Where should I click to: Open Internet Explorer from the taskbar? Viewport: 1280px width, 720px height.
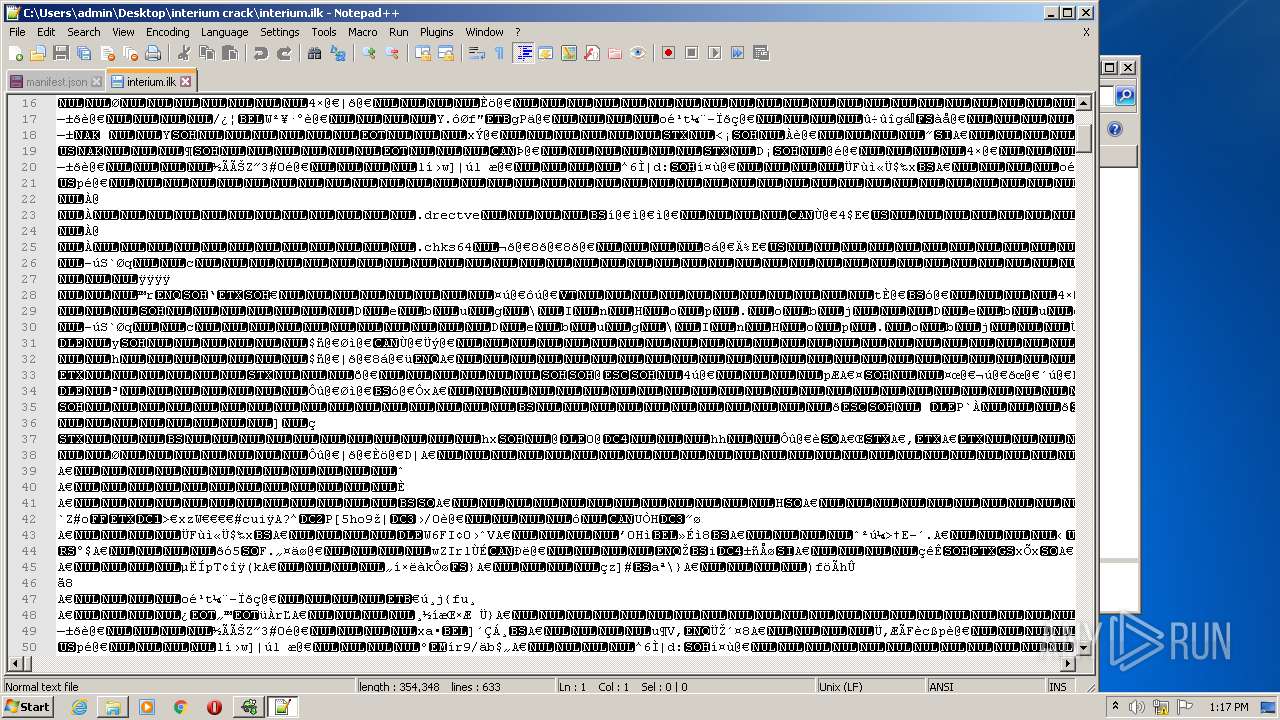[79, 707]
